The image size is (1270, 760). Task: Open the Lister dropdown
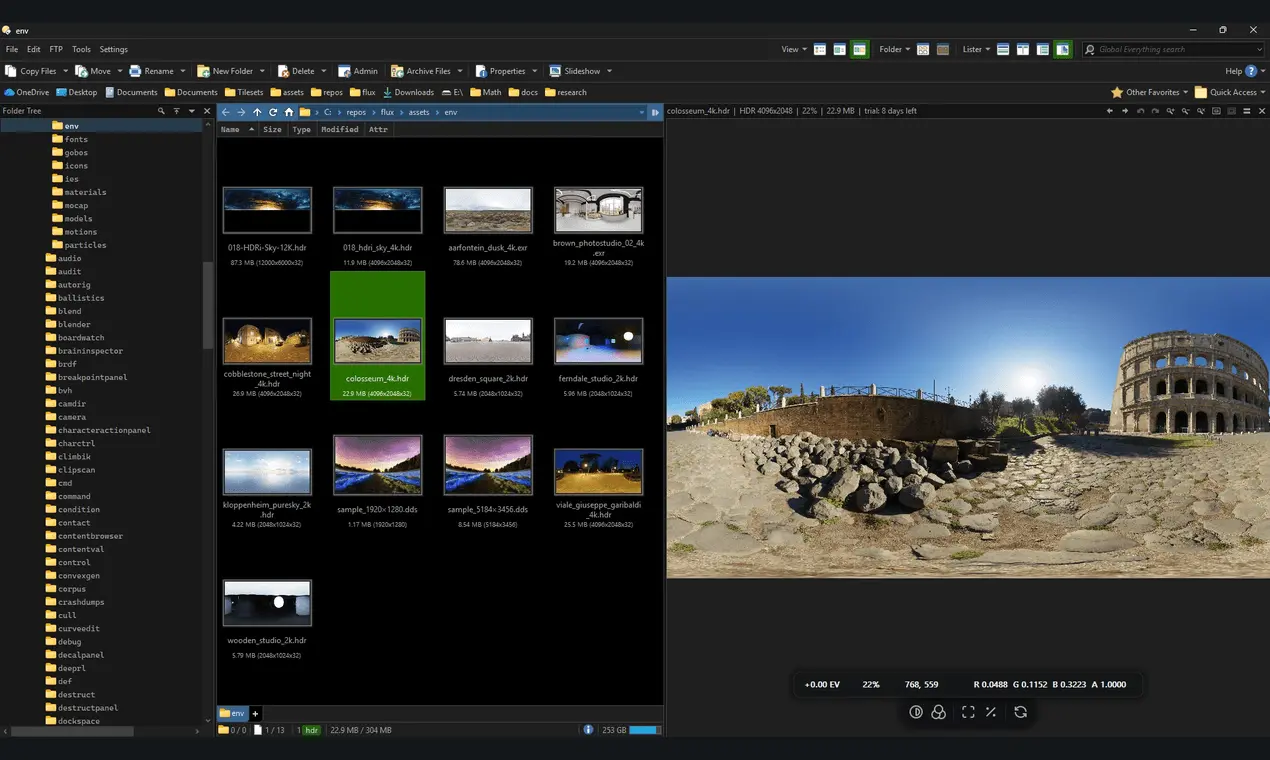976,49
